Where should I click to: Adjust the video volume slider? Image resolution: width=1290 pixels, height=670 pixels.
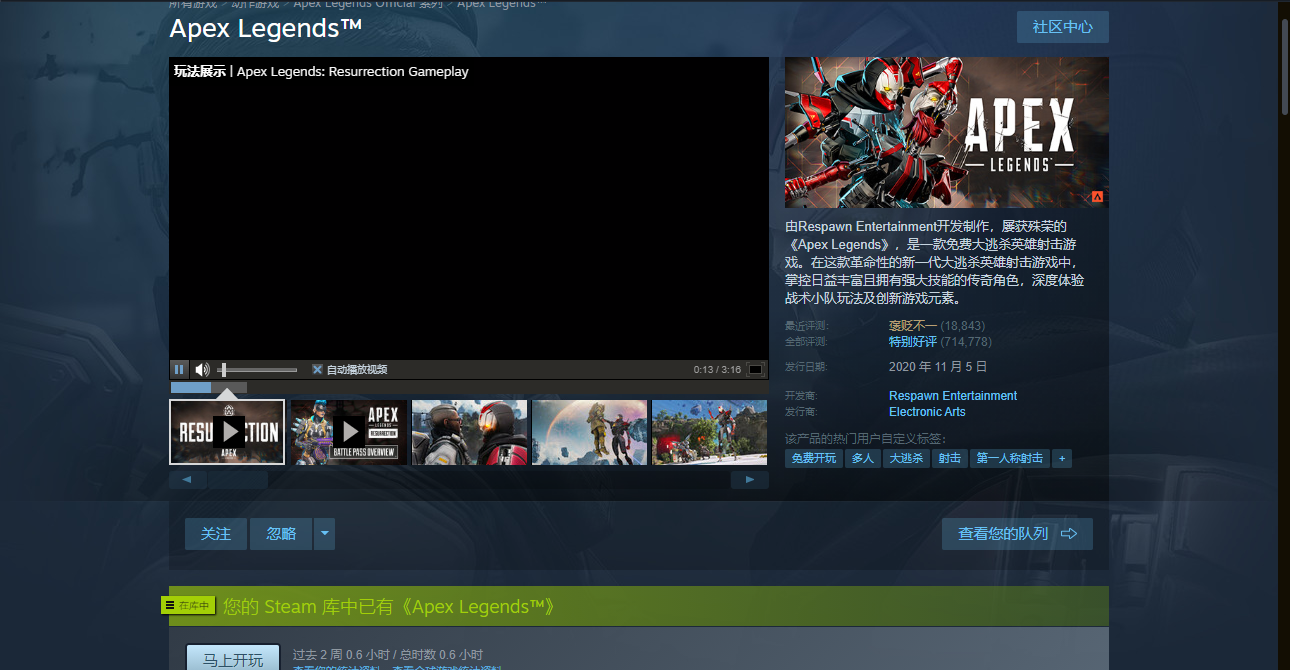258,370
